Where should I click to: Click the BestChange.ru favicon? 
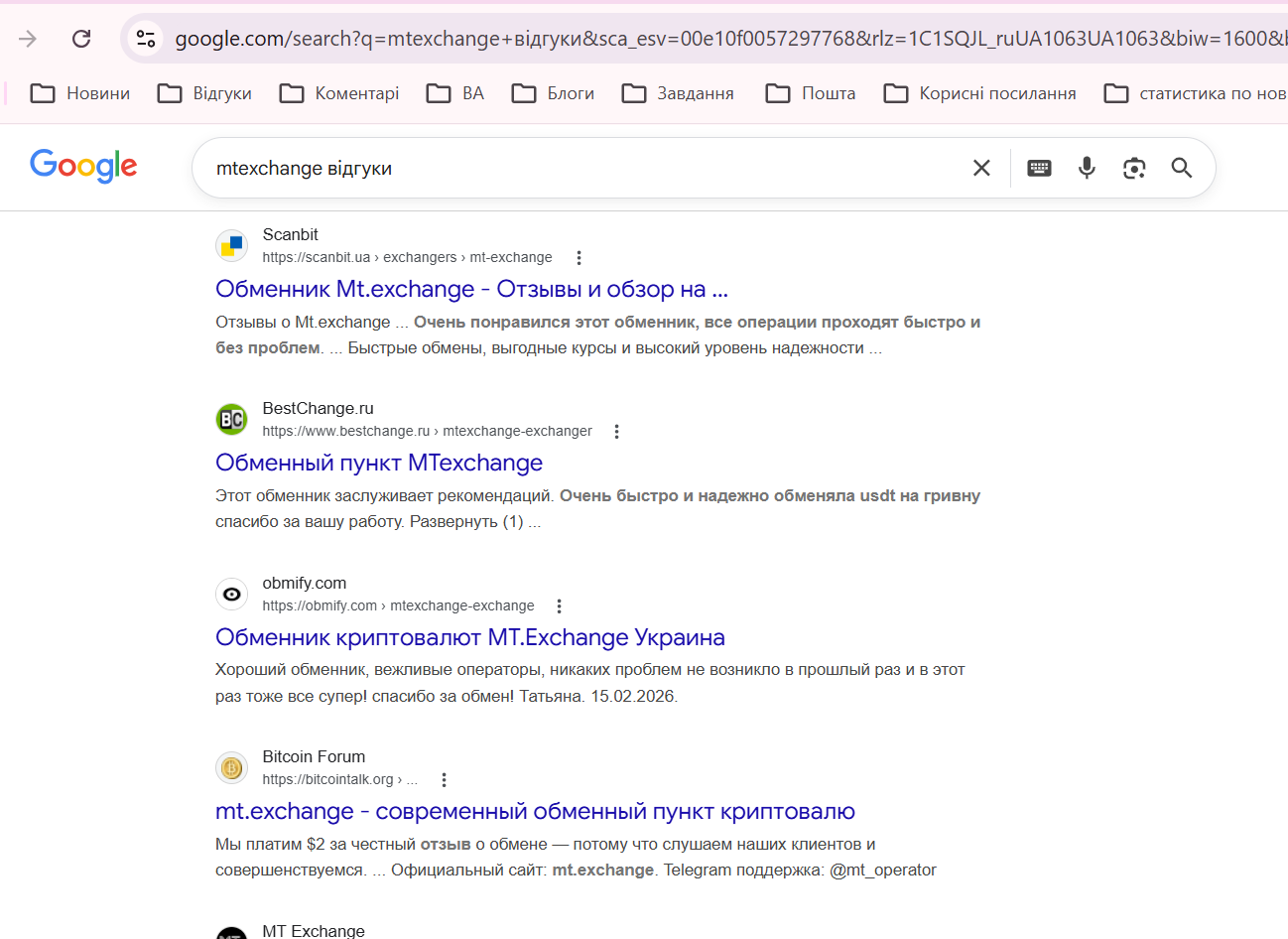click(x=231, y=419)
